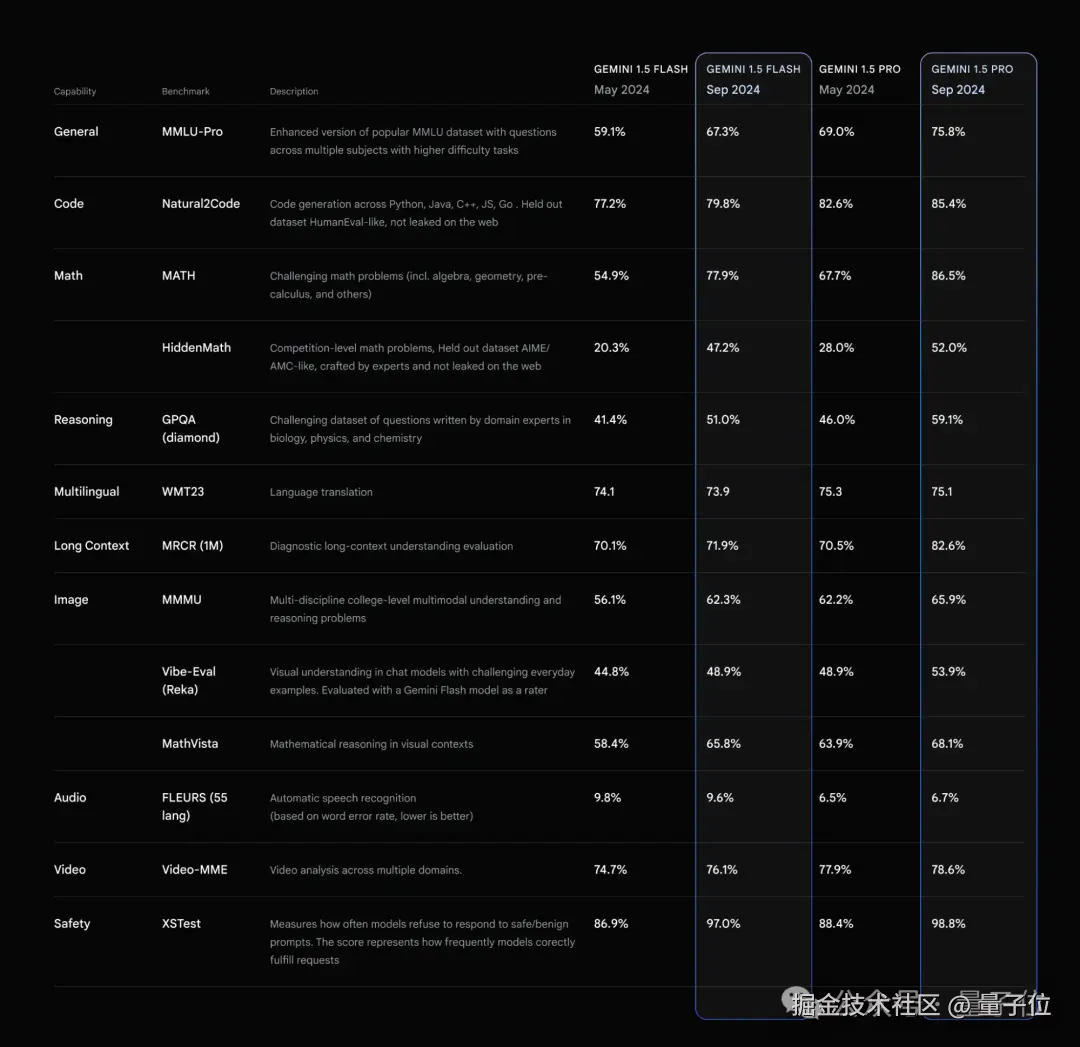Select MMMU score 65.9%

pos(948,599)
